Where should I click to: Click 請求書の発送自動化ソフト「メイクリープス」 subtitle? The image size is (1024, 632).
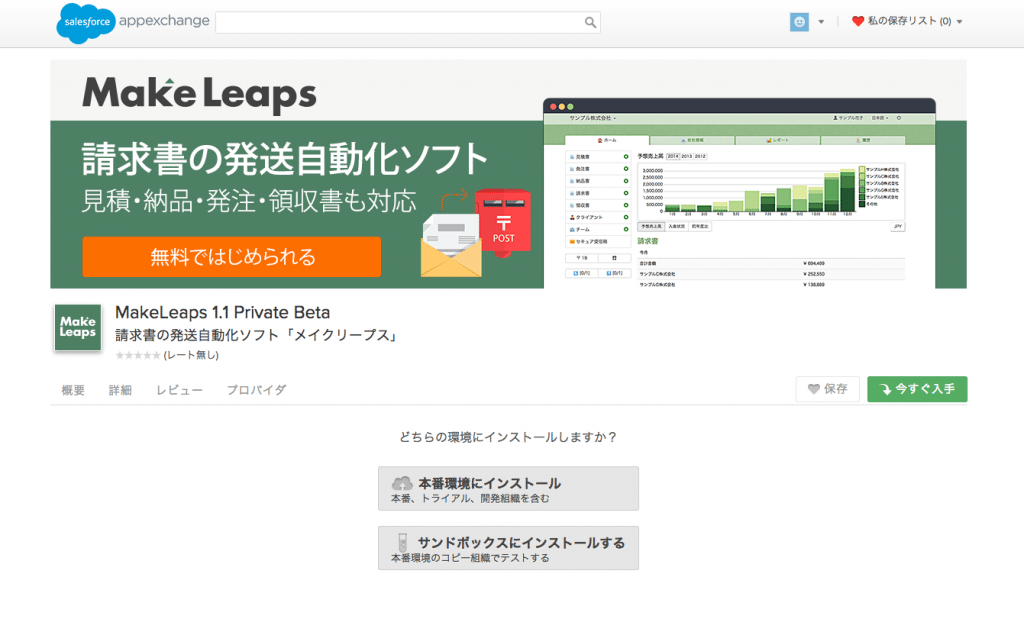pos(257,336)
